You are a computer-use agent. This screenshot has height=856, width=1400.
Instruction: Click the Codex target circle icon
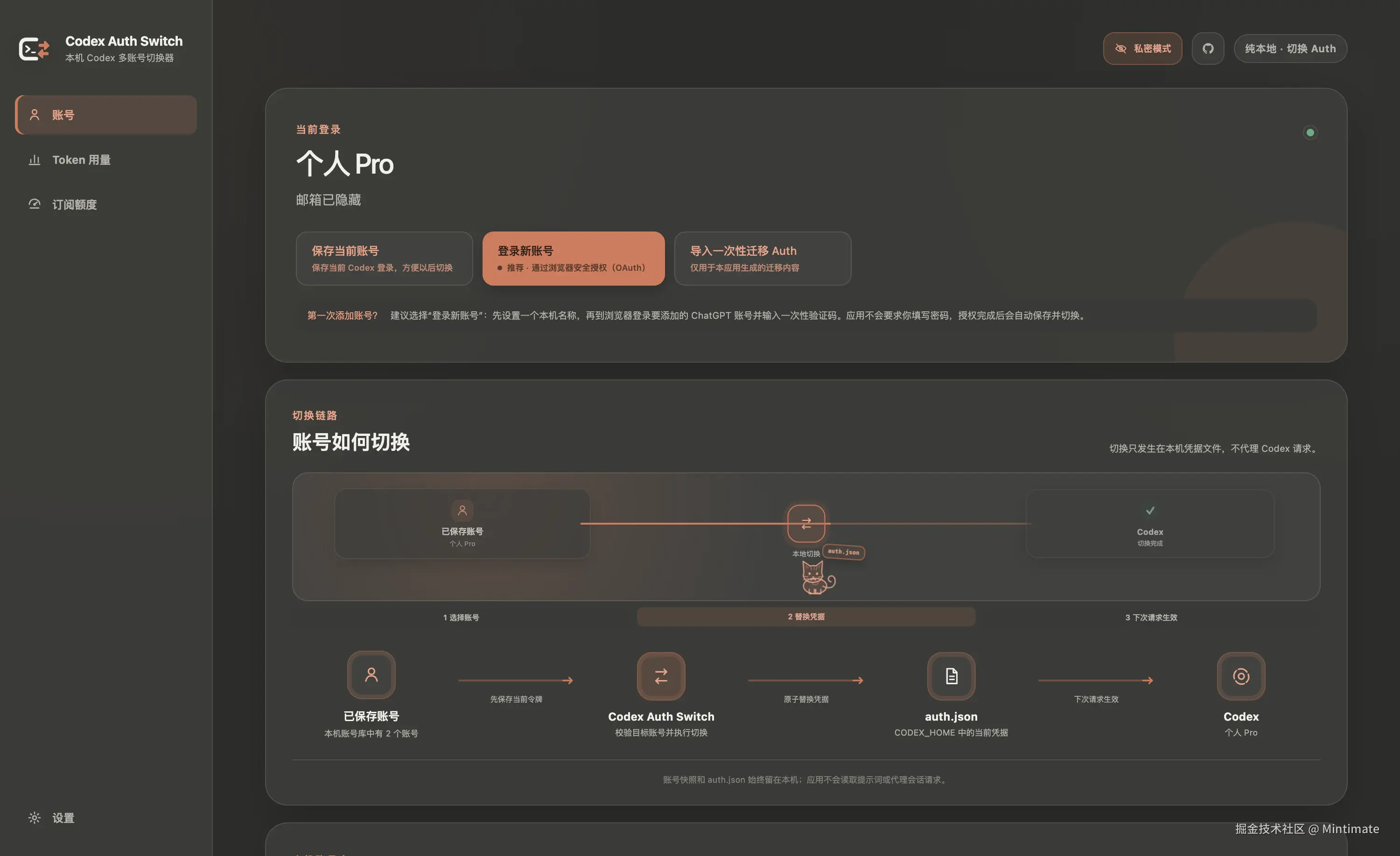coord(1241,676)
